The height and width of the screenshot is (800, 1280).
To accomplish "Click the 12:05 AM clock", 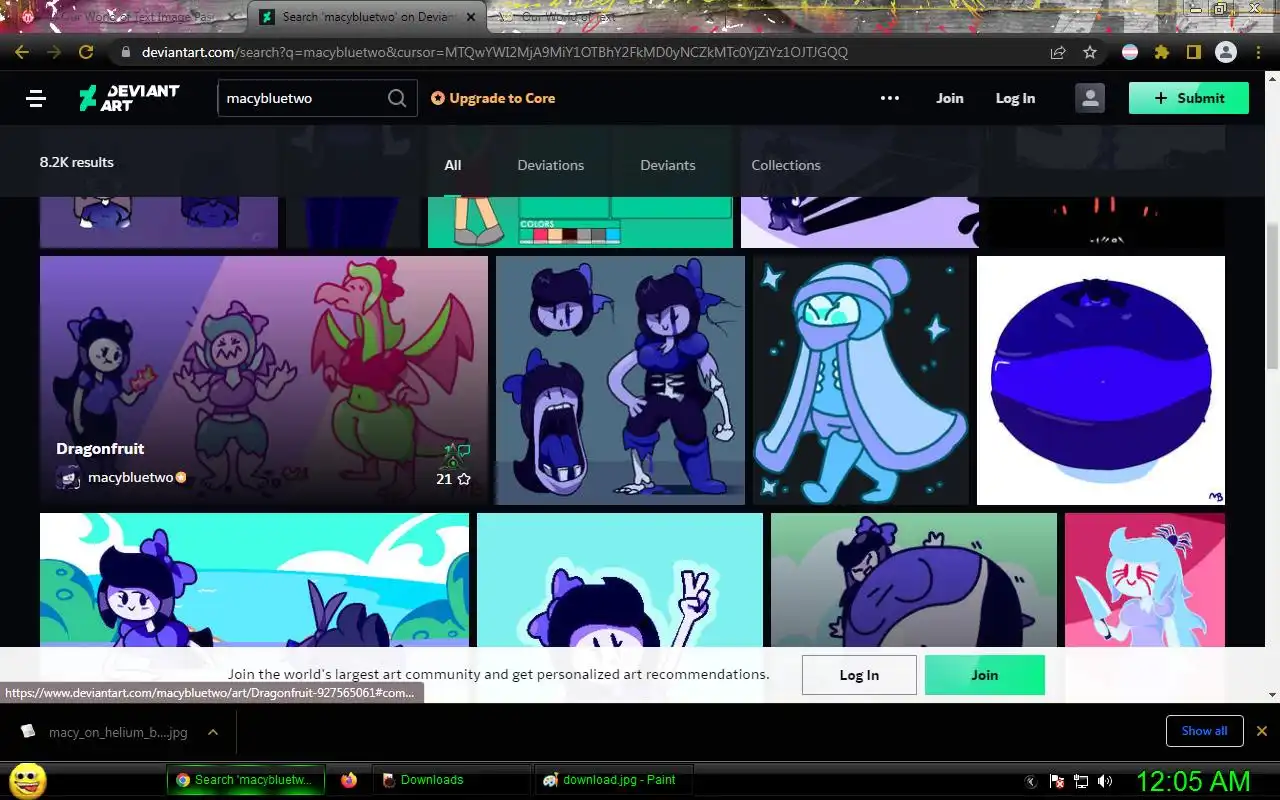I will [x=1193, y=781].
